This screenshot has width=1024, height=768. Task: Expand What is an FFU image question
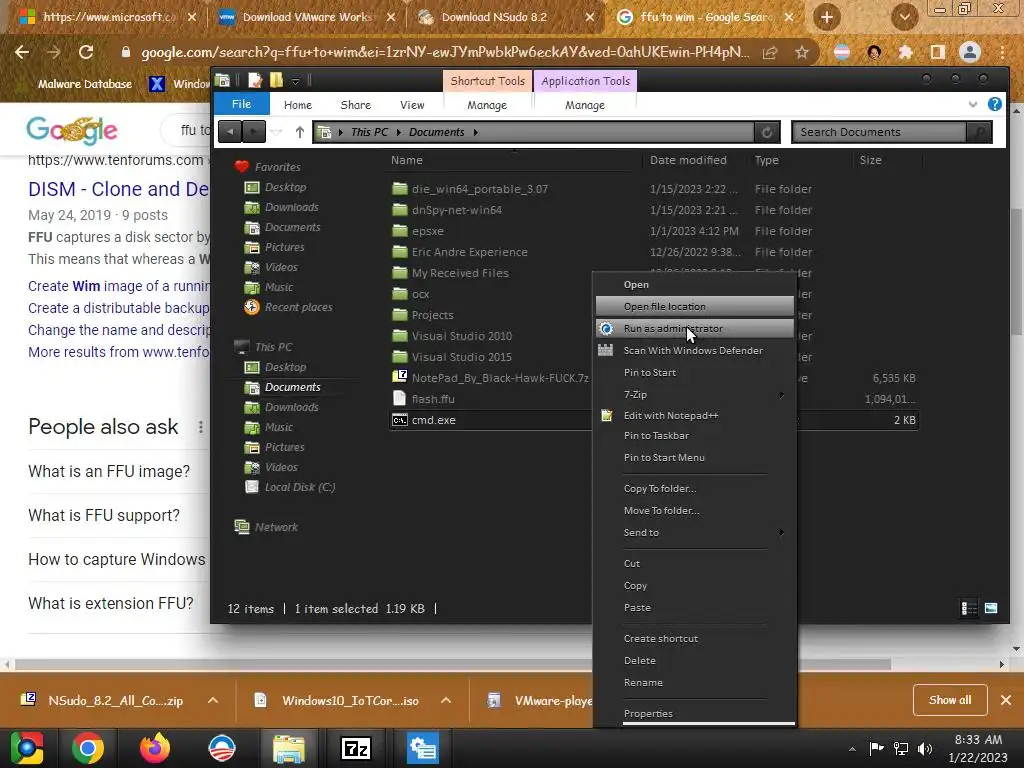pyautogui.click(x=109, y=472)
